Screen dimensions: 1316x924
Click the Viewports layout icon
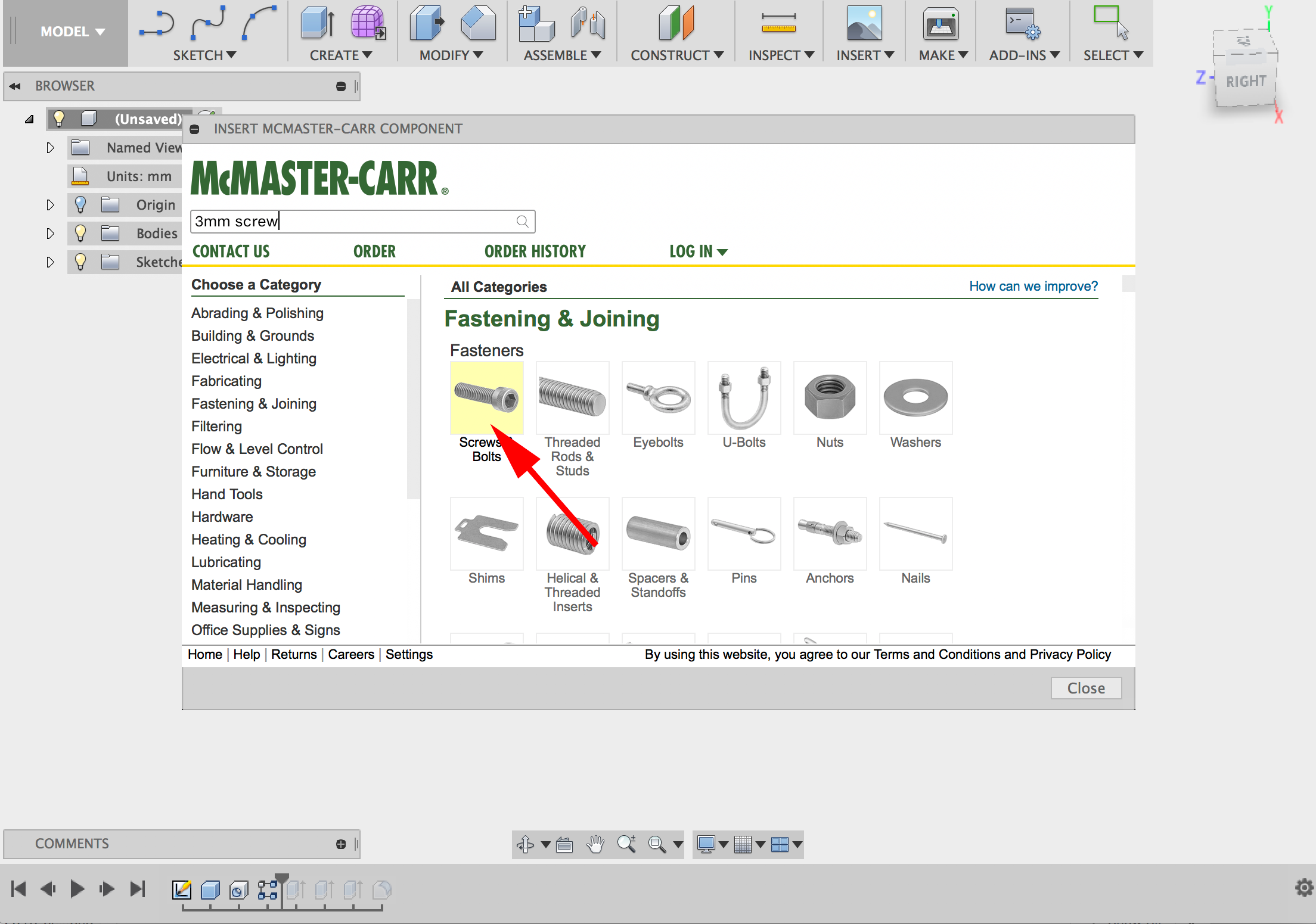780,844
